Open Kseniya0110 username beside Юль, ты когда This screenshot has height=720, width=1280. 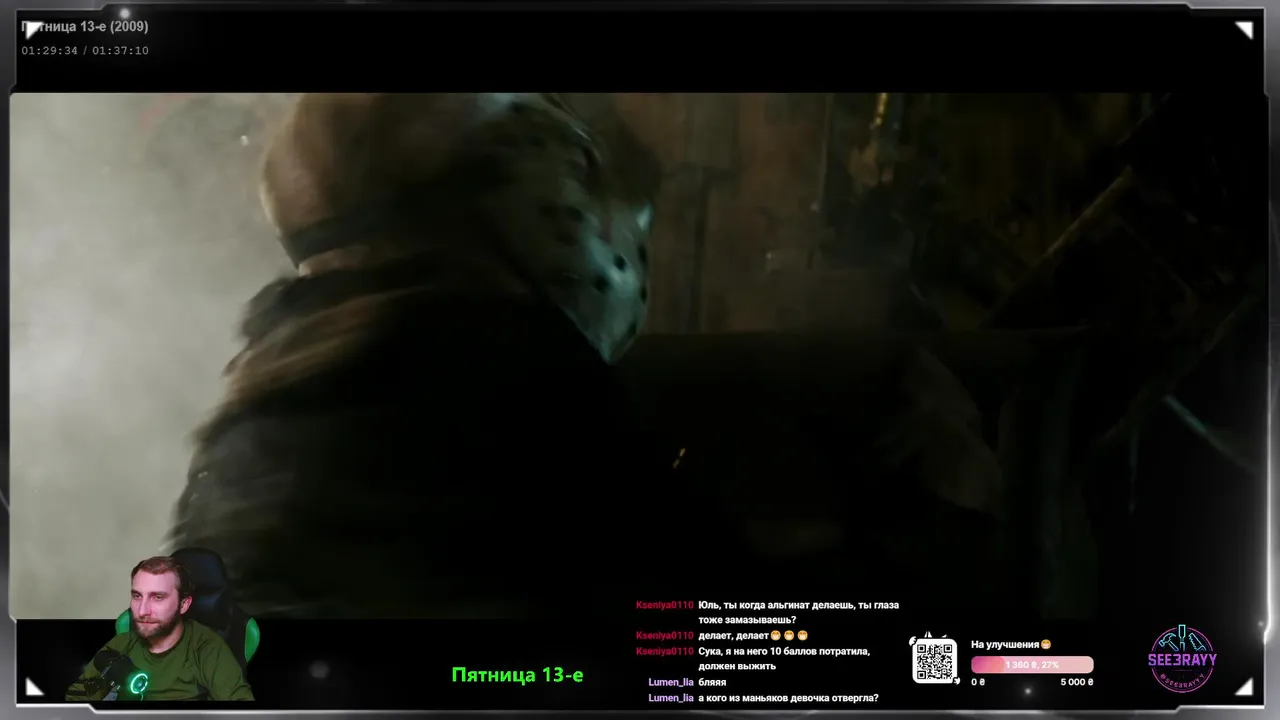pos(664,605)
